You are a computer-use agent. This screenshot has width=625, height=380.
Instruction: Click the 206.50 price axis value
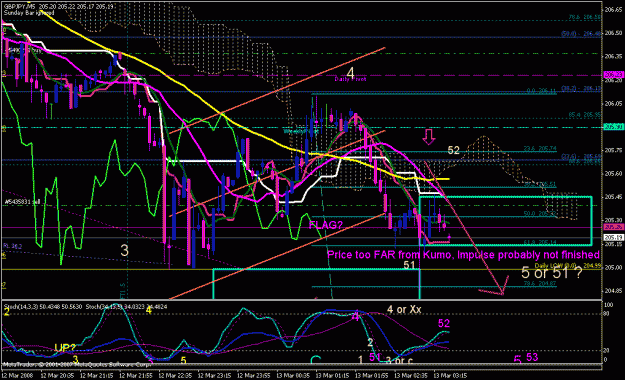click(x=614, y=33)
